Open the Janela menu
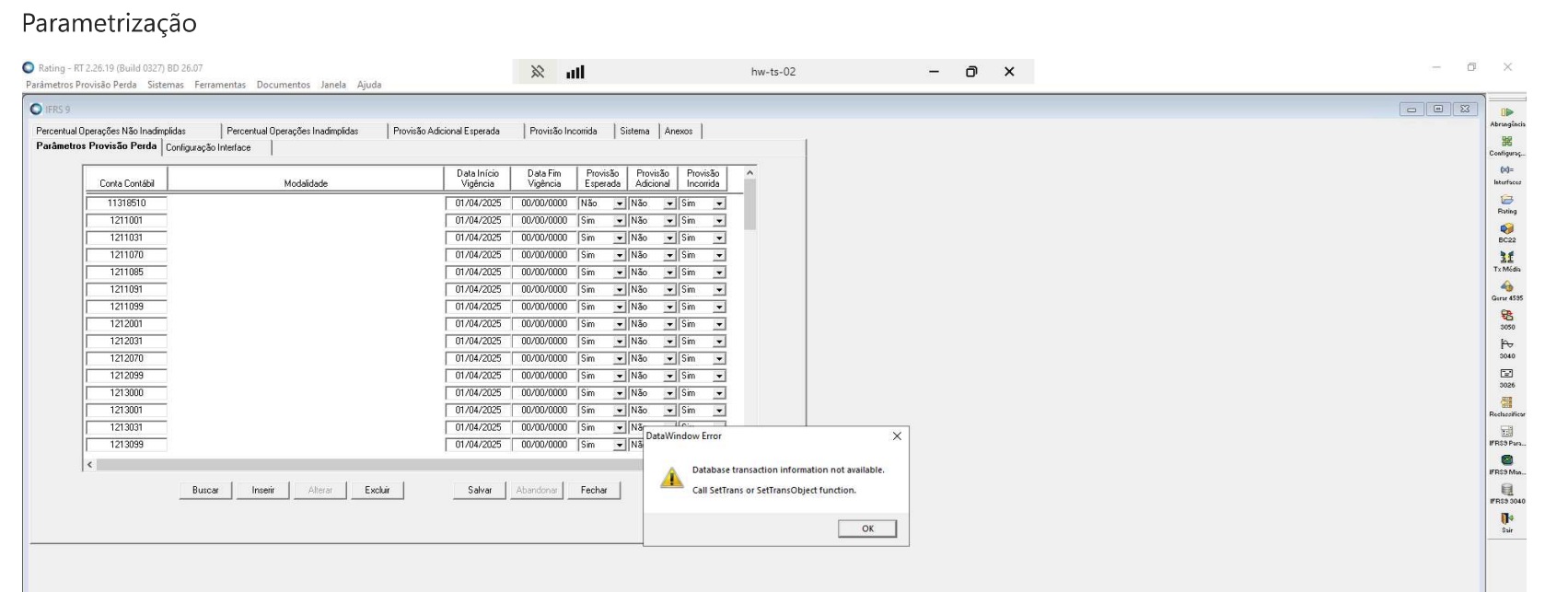Viewport: 1568px width, 592px height. point(333,85)
